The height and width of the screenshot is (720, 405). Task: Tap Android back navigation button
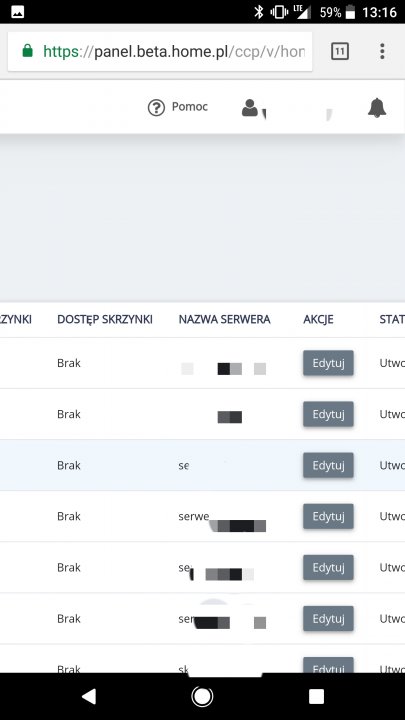pos(89,696)
